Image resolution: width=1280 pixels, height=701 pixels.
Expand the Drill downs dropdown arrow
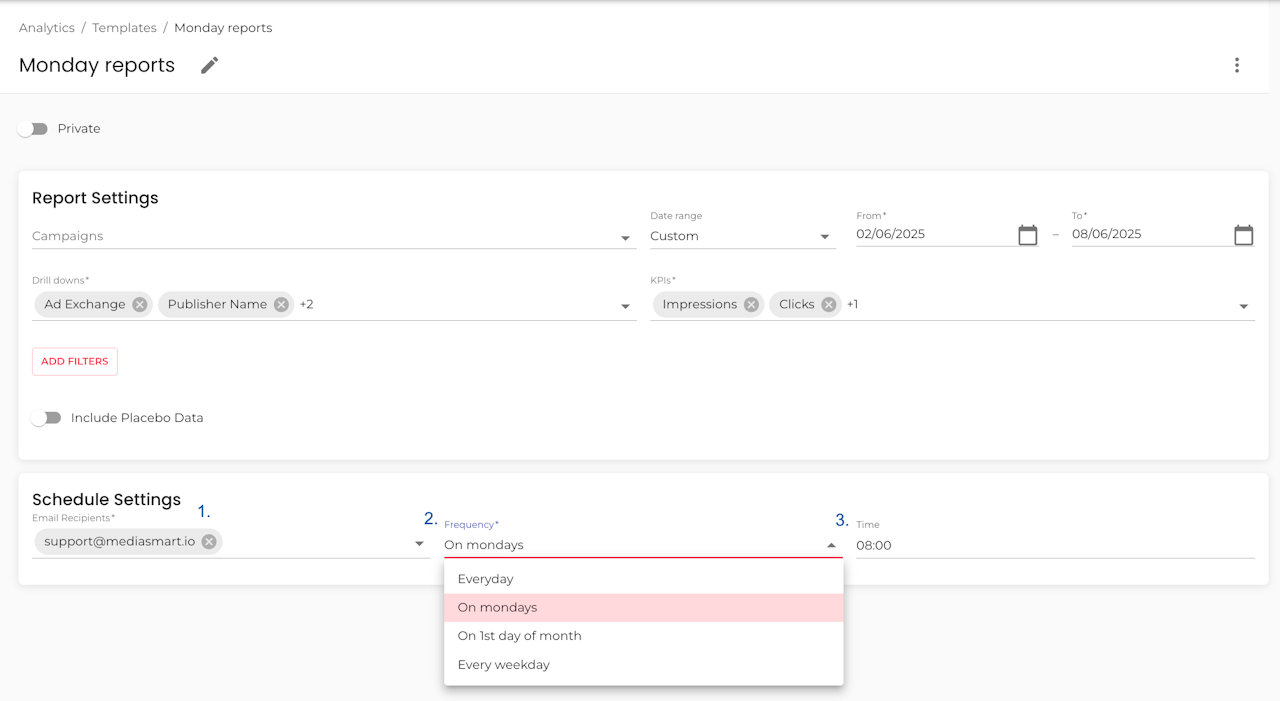625,306
